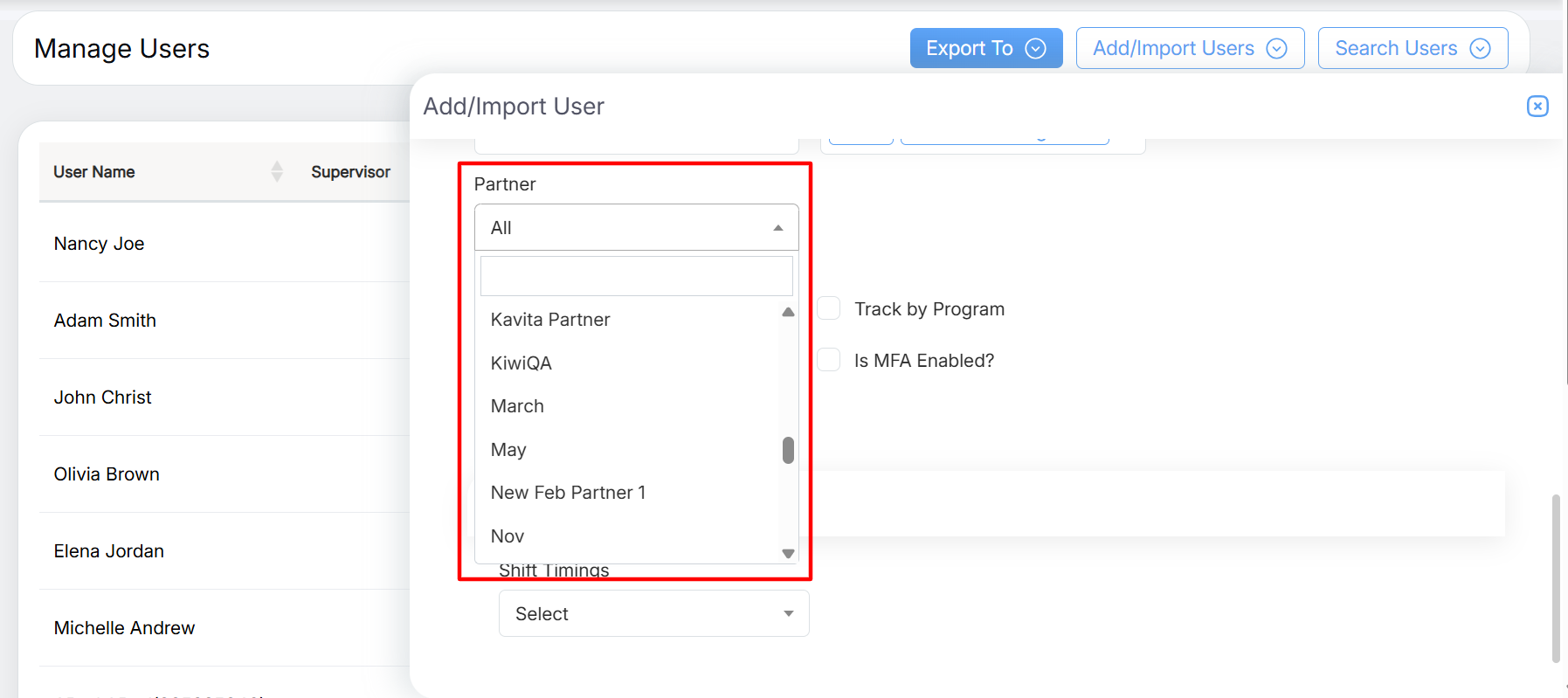Click the Supervisor column header
Screen dimensions: 1568x698
tap(350, 172)
